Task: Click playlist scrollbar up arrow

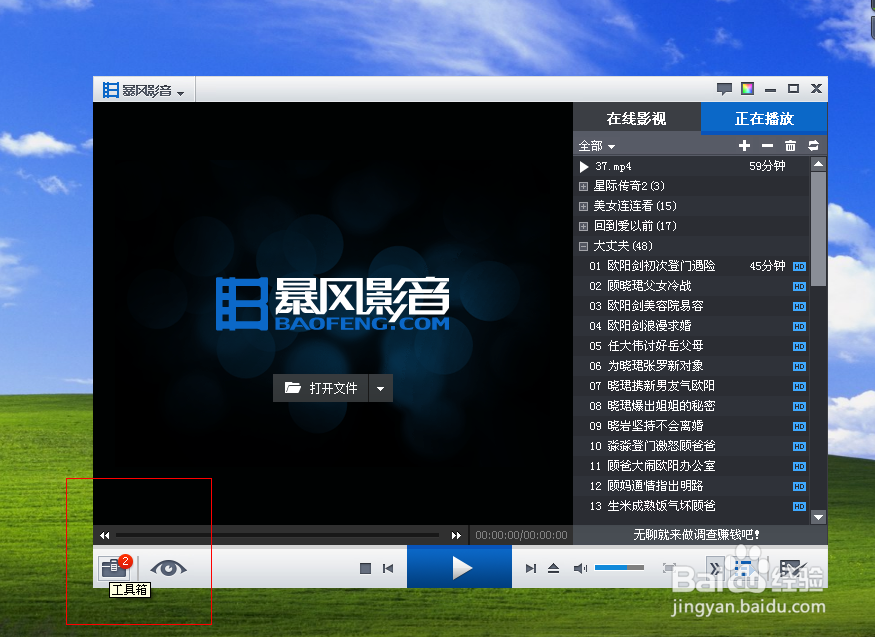Action: pos(818,164)
